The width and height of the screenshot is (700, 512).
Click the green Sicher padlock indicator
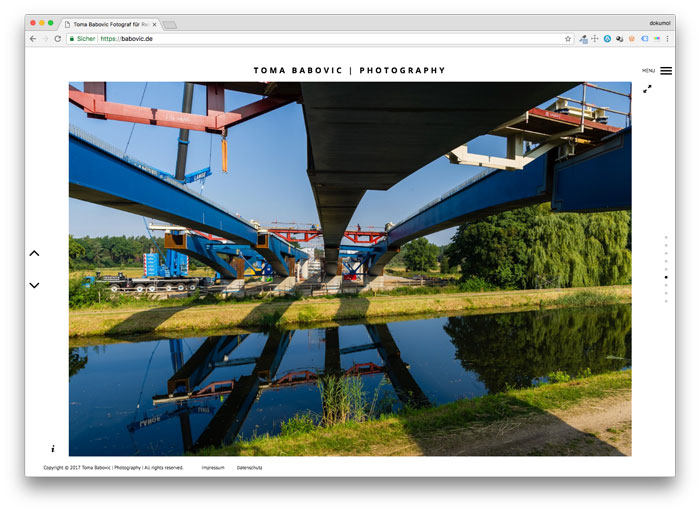point(83,39)
